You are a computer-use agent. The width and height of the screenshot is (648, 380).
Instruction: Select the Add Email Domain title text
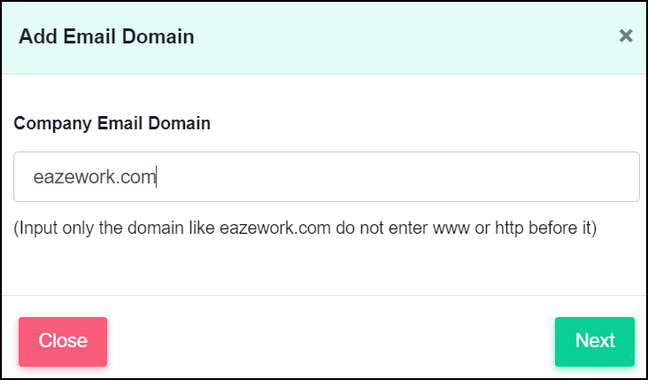pyautogui.click(x=106, y=36)
